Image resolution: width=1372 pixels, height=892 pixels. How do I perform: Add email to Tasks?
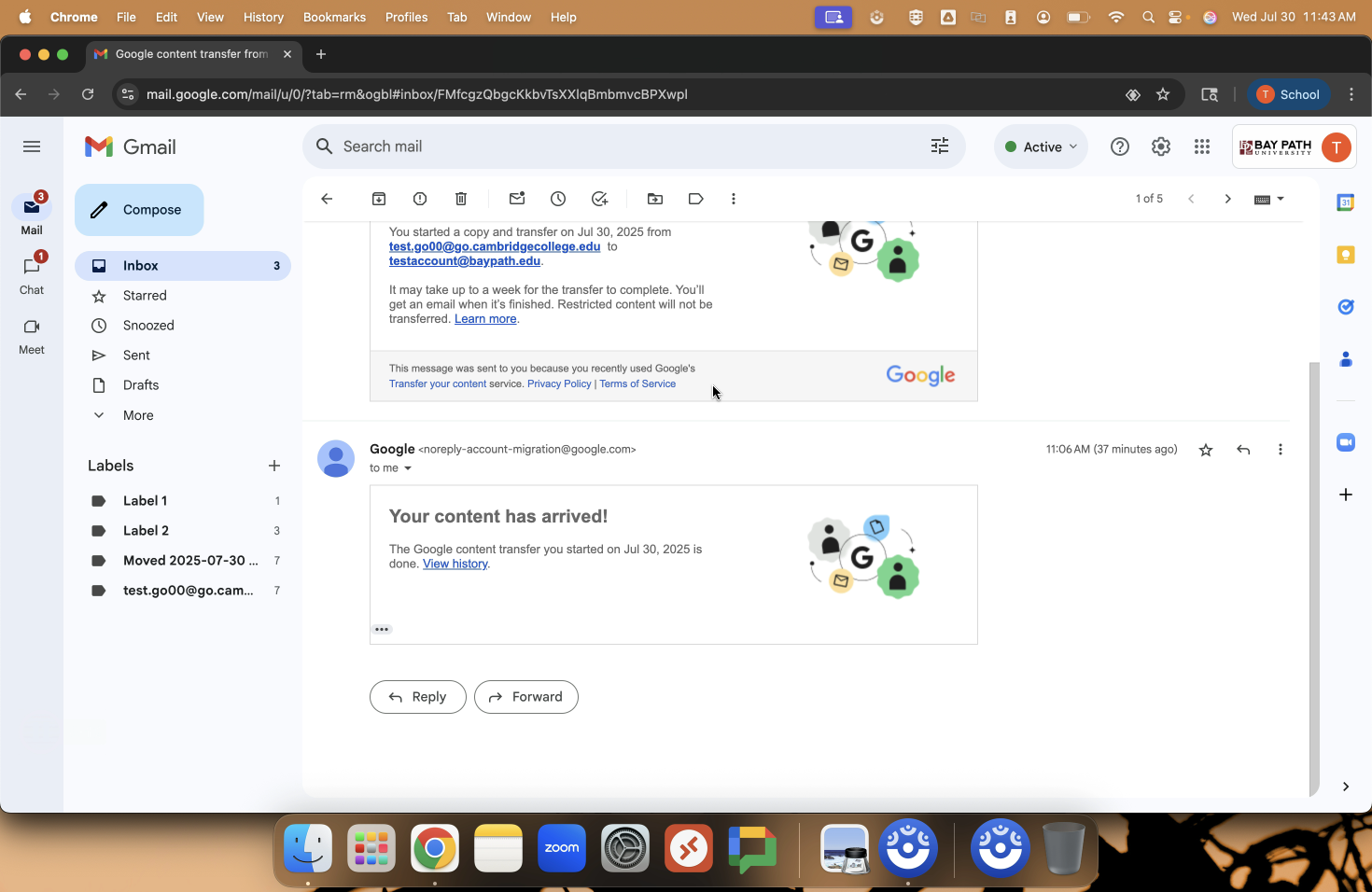click(x=599, y=199)
